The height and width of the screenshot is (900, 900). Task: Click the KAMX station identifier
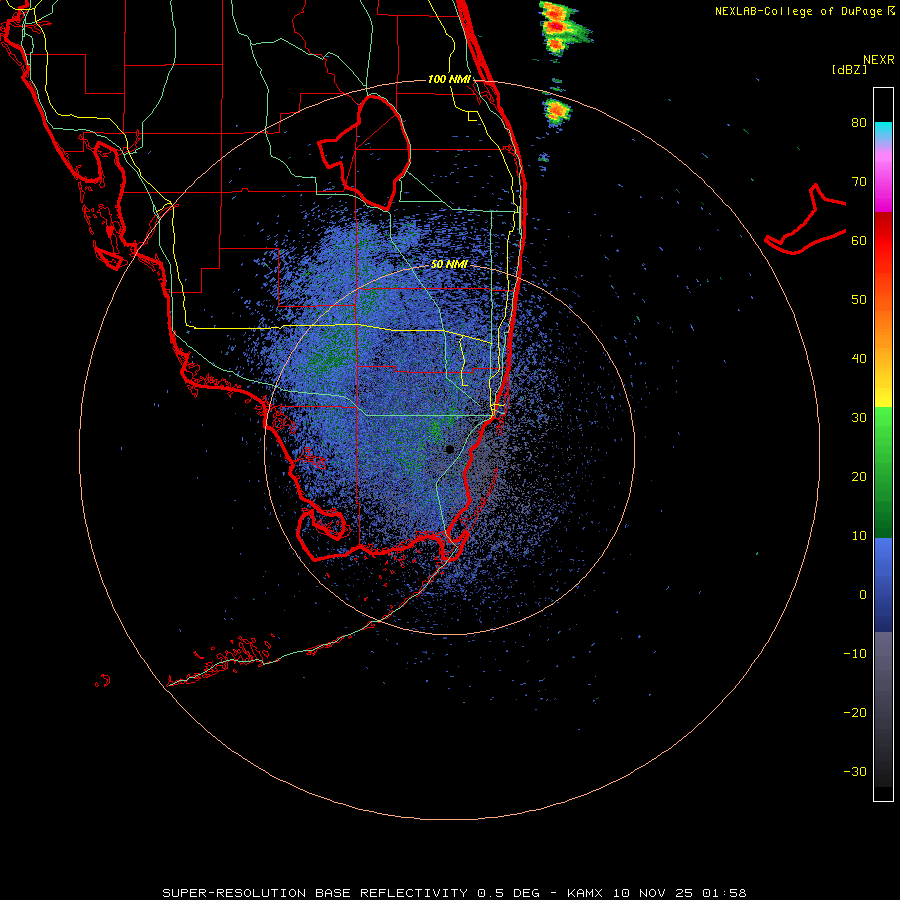click(x=585, y=893)
